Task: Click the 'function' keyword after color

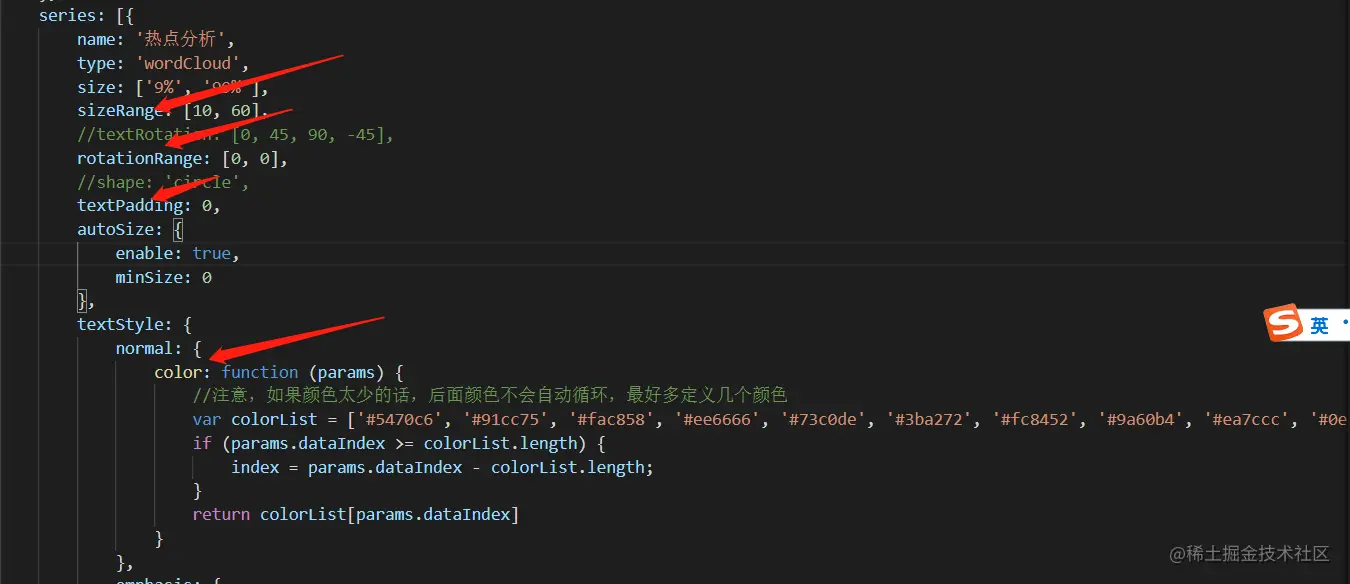Action: tap(260, 372)
